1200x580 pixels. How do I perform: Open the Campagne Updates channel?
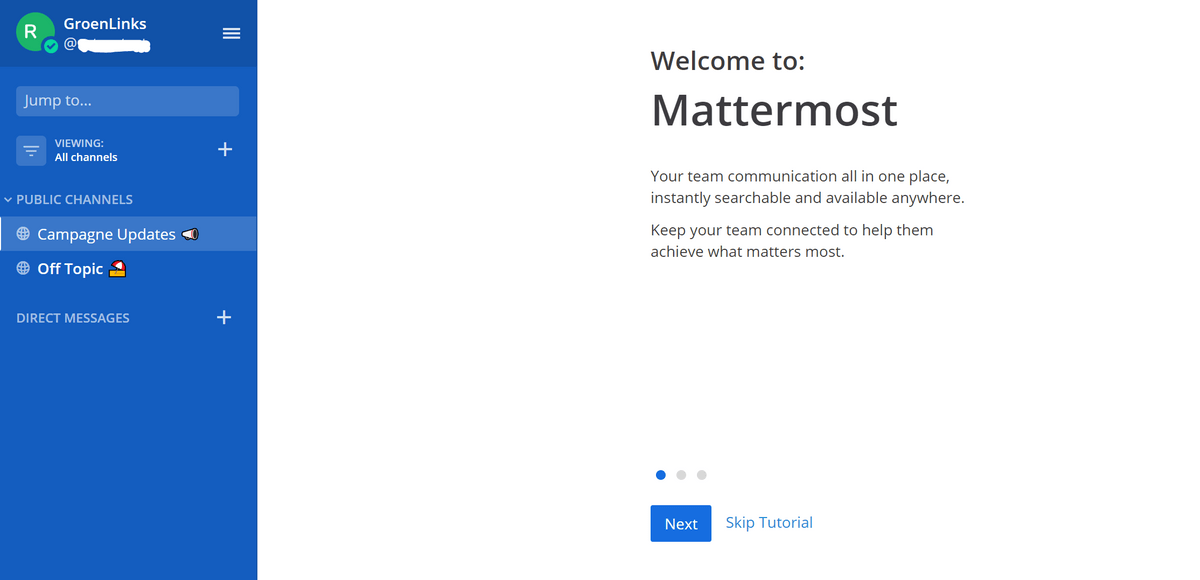[x=128, y=234]
